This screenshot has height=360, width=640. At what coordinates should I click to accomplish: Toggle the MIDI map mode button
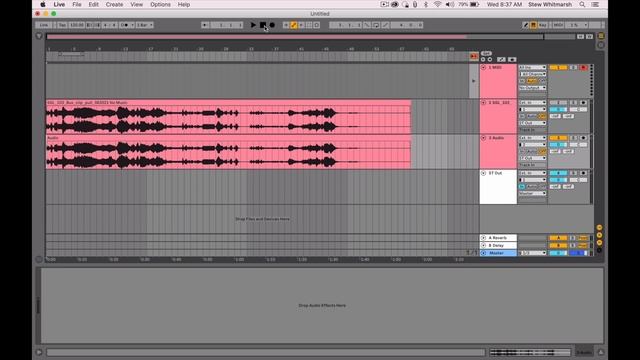[x=558, y=25]
